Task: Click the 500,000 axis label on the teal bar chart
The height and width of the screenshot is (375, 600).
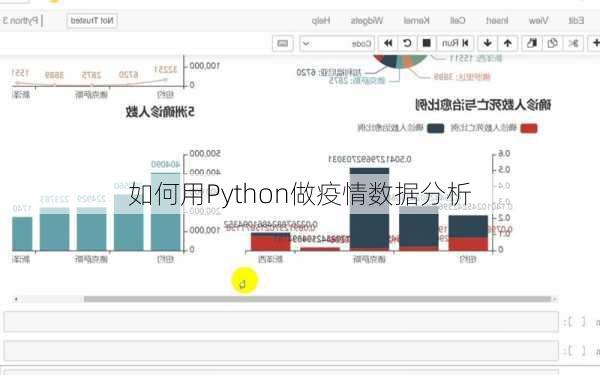Action: (x=205, y=153)
